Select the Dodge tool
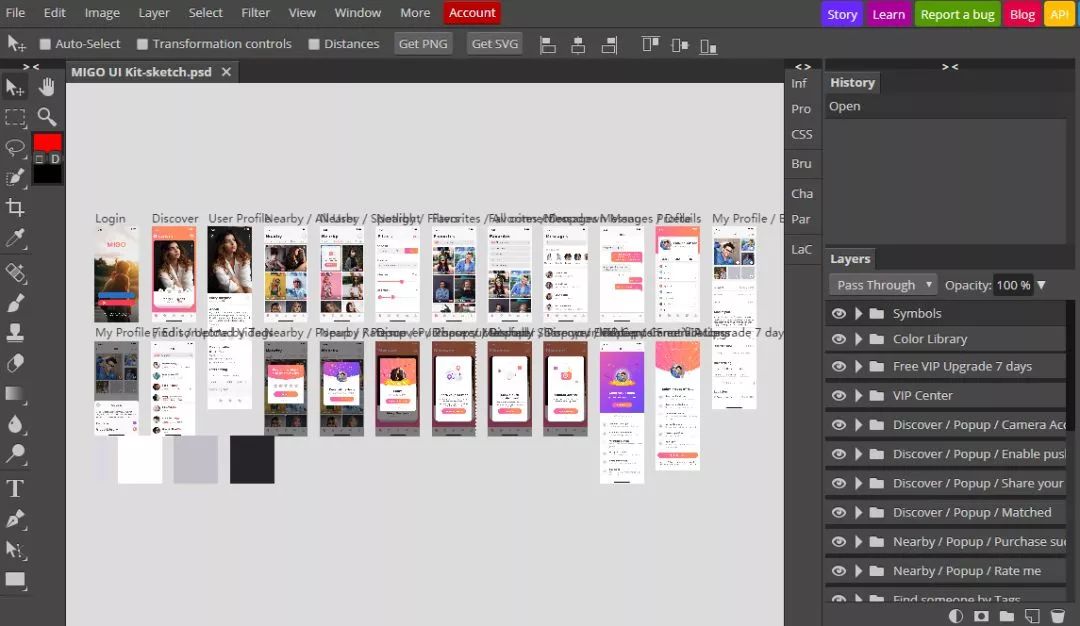This screenshot has height=626, width=1080. pyautogui.click(x=14, y=453)
